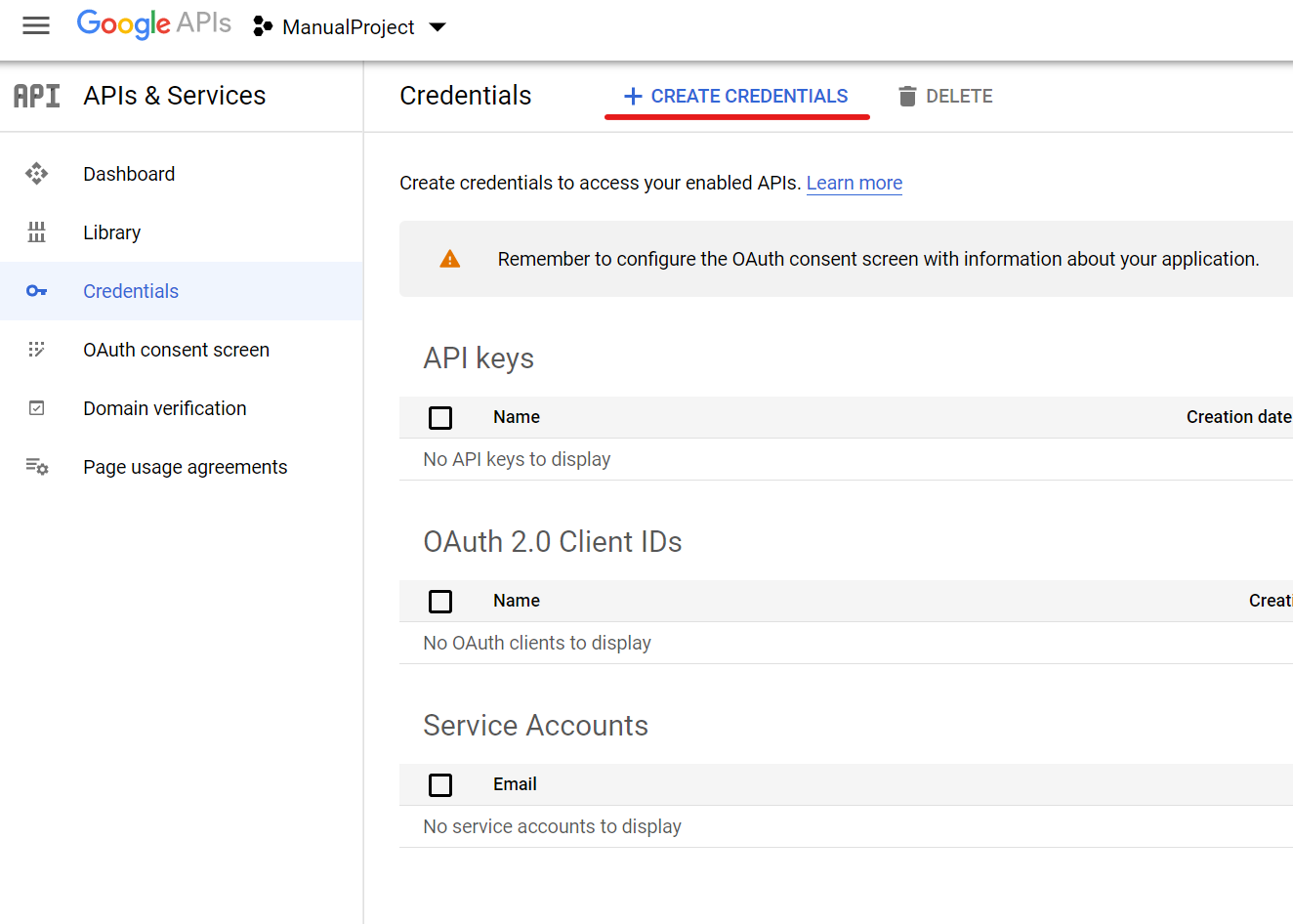Select Credentials in the sidebar
Viewport: 1293px width, 924px height.
(x=131, y=290)
